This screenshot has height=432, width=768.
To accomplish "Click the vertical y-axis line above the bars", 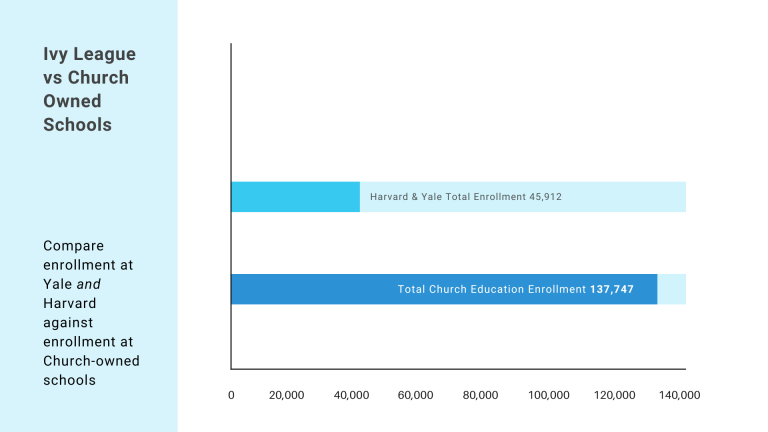I will [x=231, y=110].
